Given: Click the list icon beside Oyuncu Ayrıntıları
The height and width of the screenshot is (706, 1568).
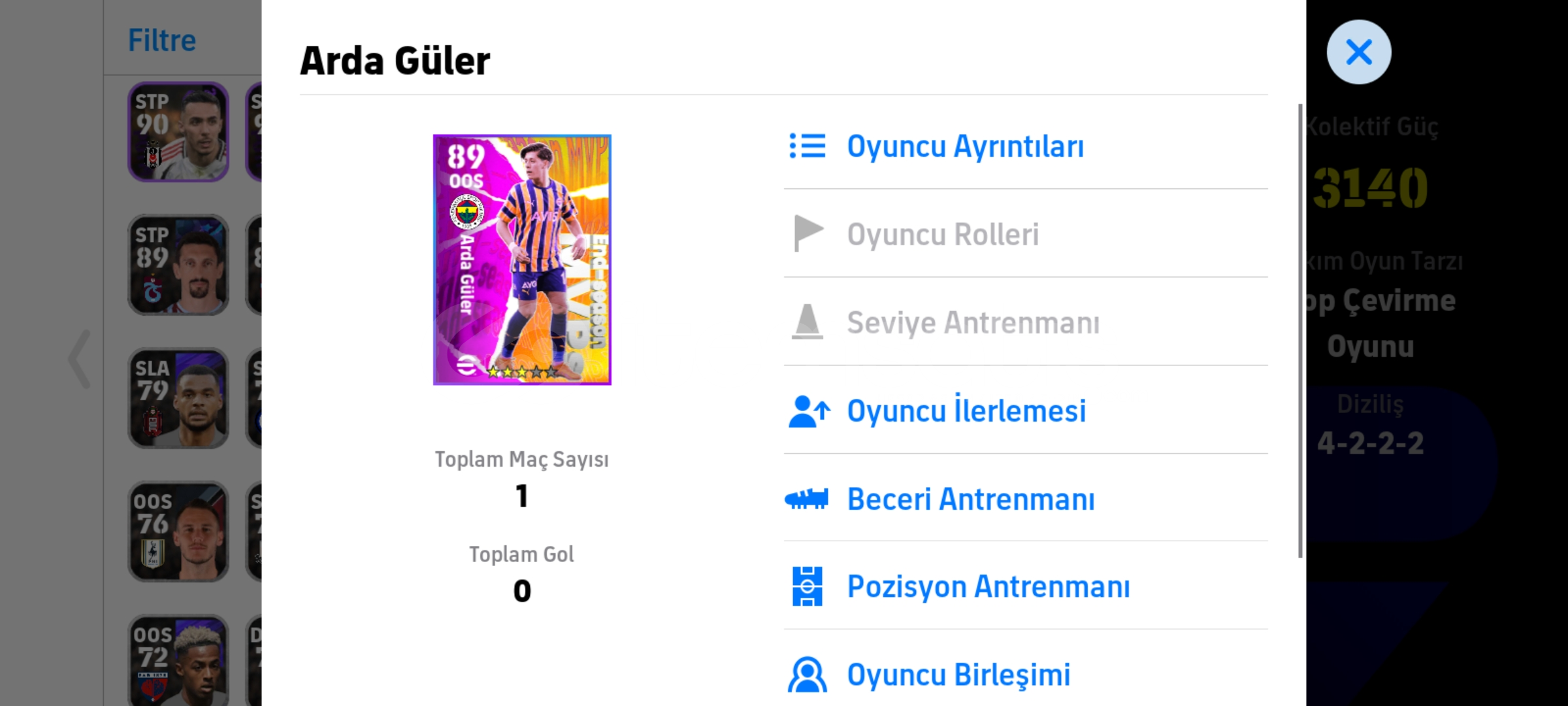Looking at the screenshot, I should pos(808,146).
